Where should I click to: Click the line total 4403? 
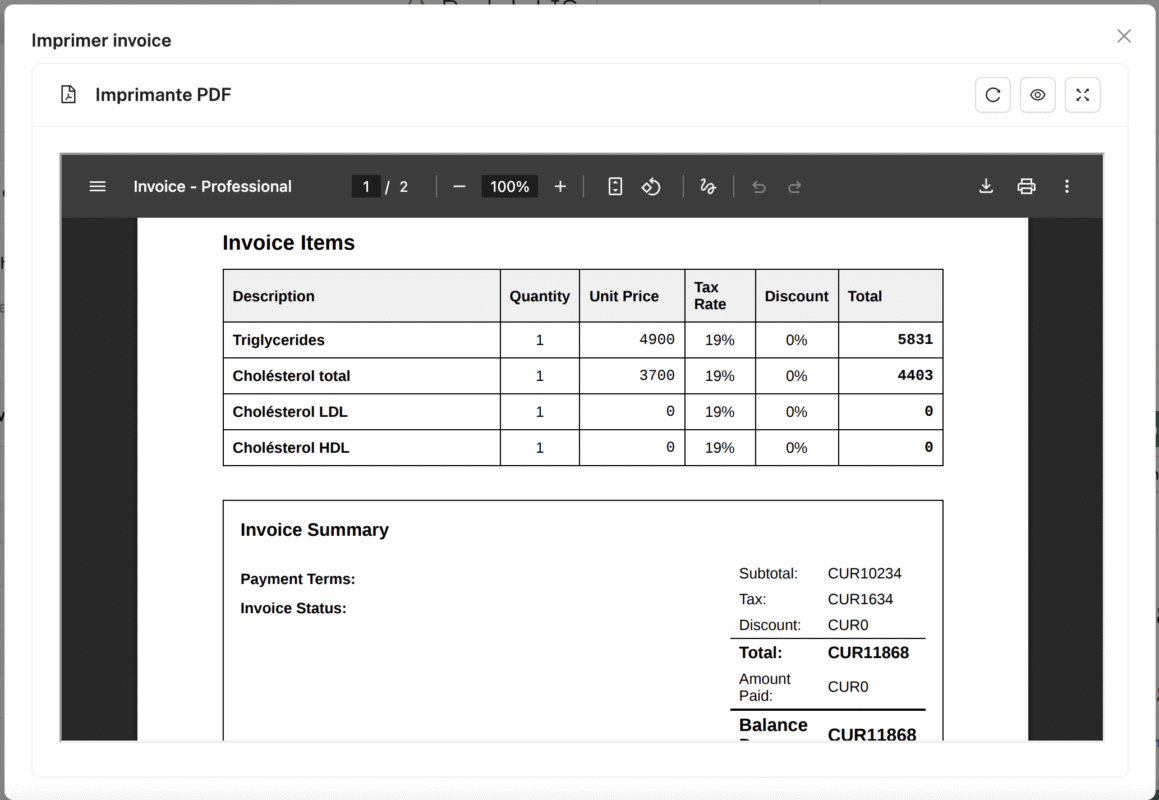pyautogui.click(x=915, y=376)
